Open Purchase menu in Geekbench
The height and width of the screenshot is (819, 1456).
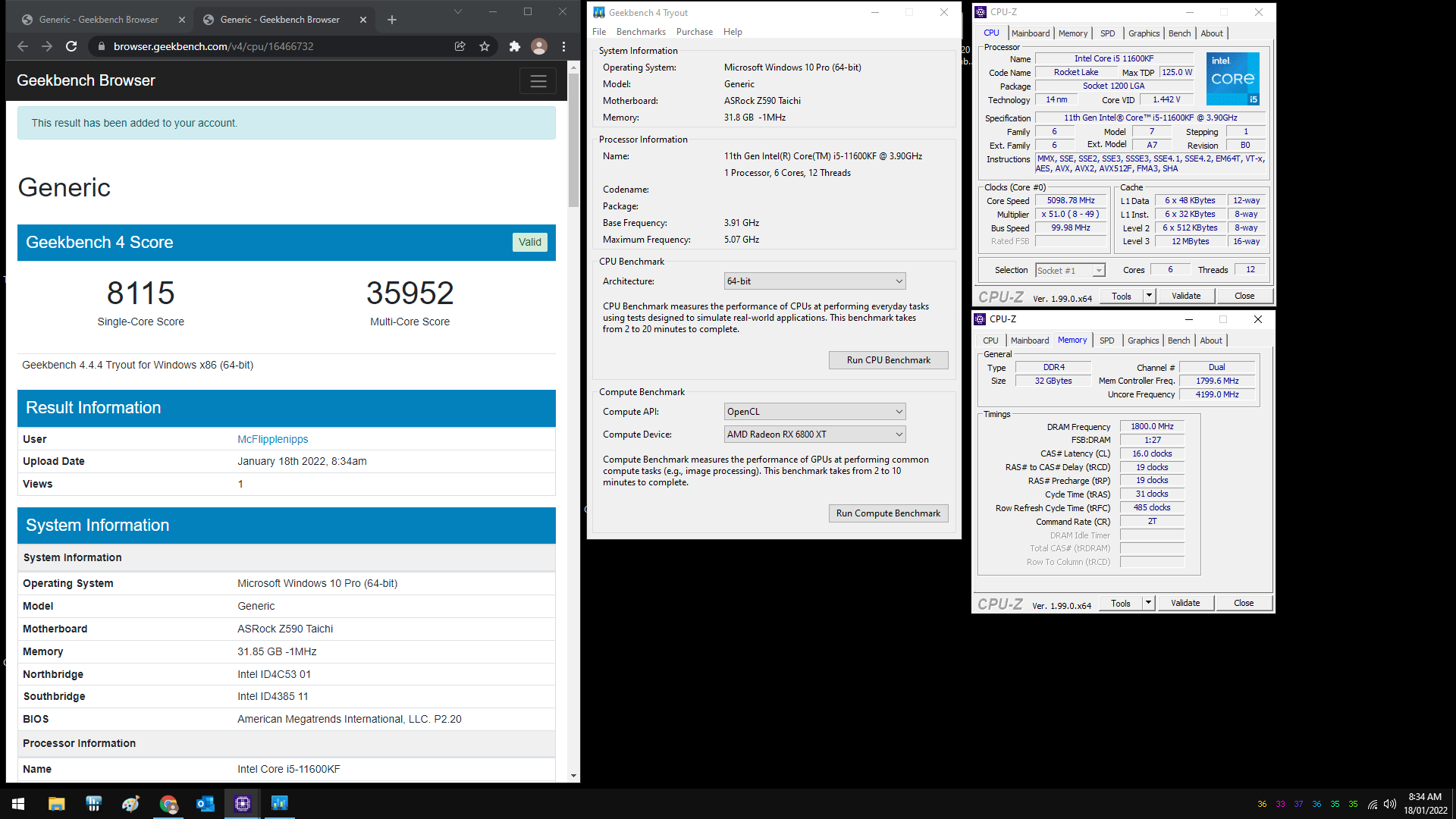click(x=695, y=32)
